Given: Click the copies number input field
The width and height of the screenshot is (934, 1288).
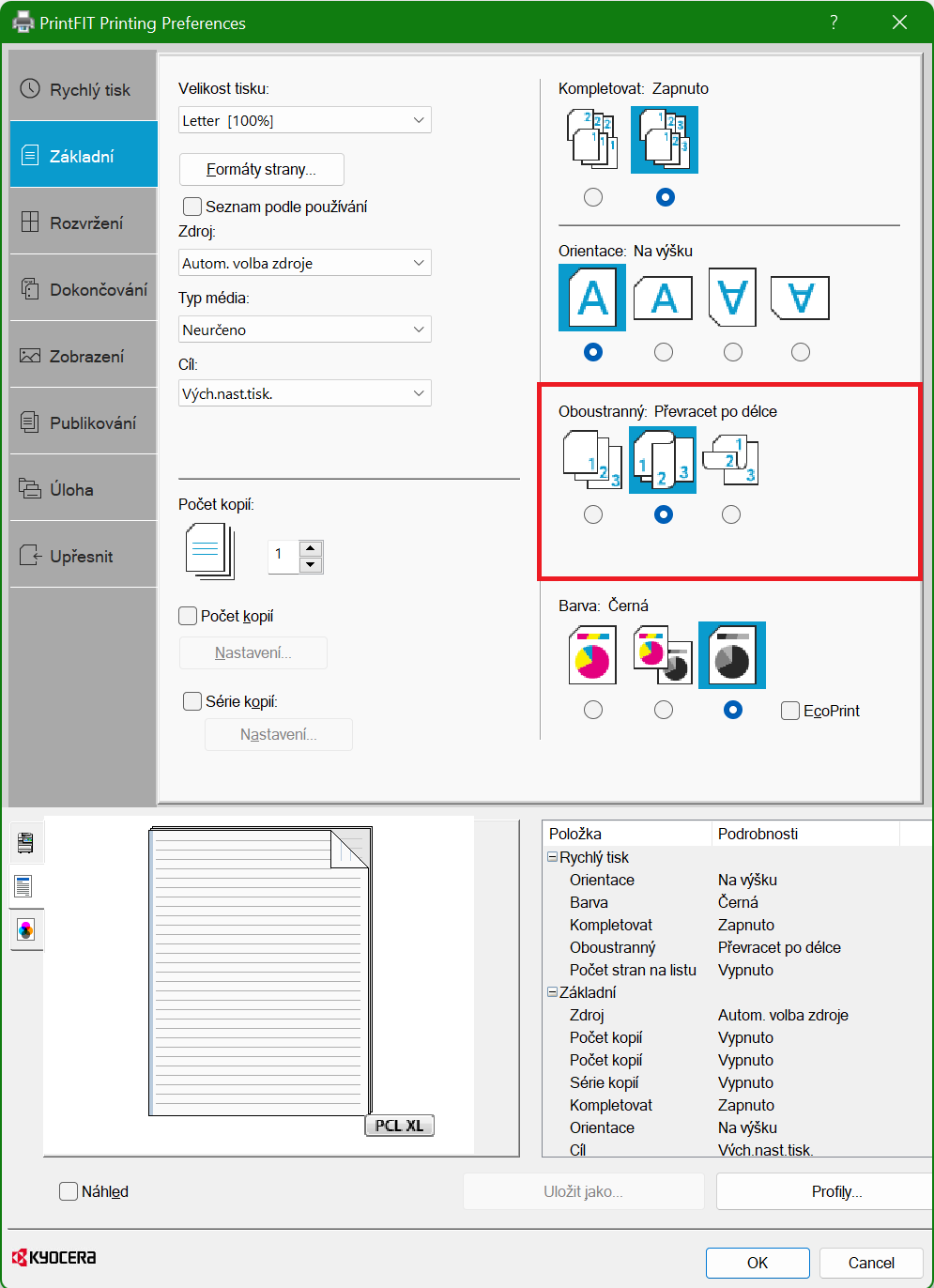Looking at the screenshot, I should pyautogui.click(x=283, y=556).
